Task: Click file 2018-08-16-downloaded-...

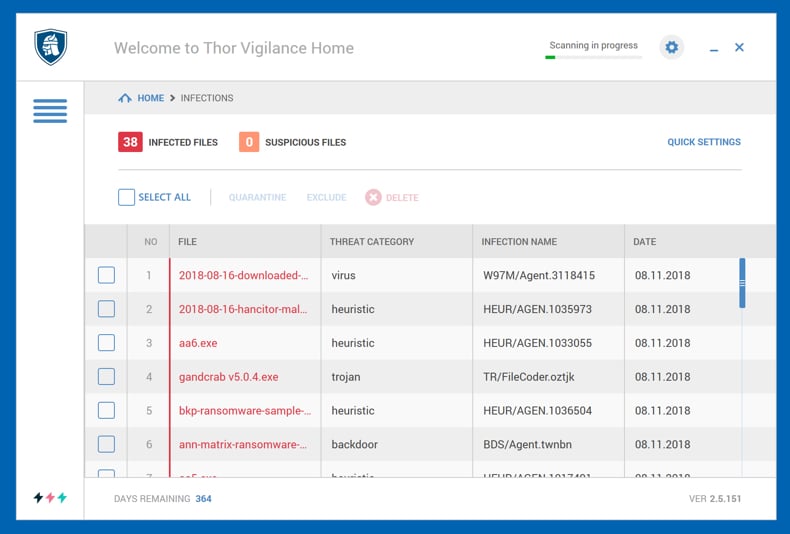Action: 243,276
